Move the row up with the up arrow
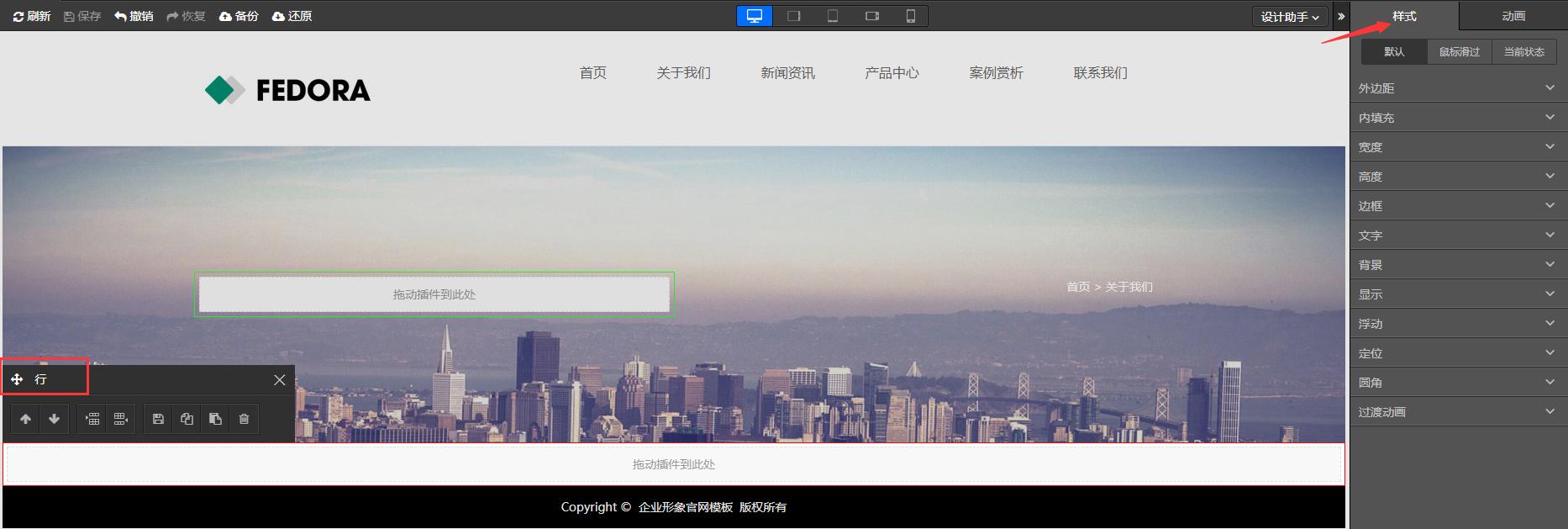This screenshot has width=1568, height=529. pos(26,419)
